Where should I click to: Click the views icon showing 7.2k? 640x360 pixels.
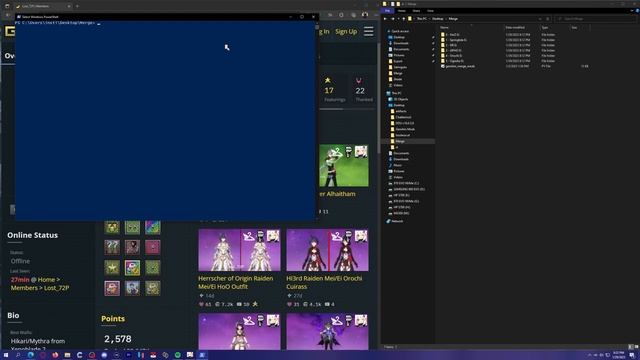click(x=218, y=304)
